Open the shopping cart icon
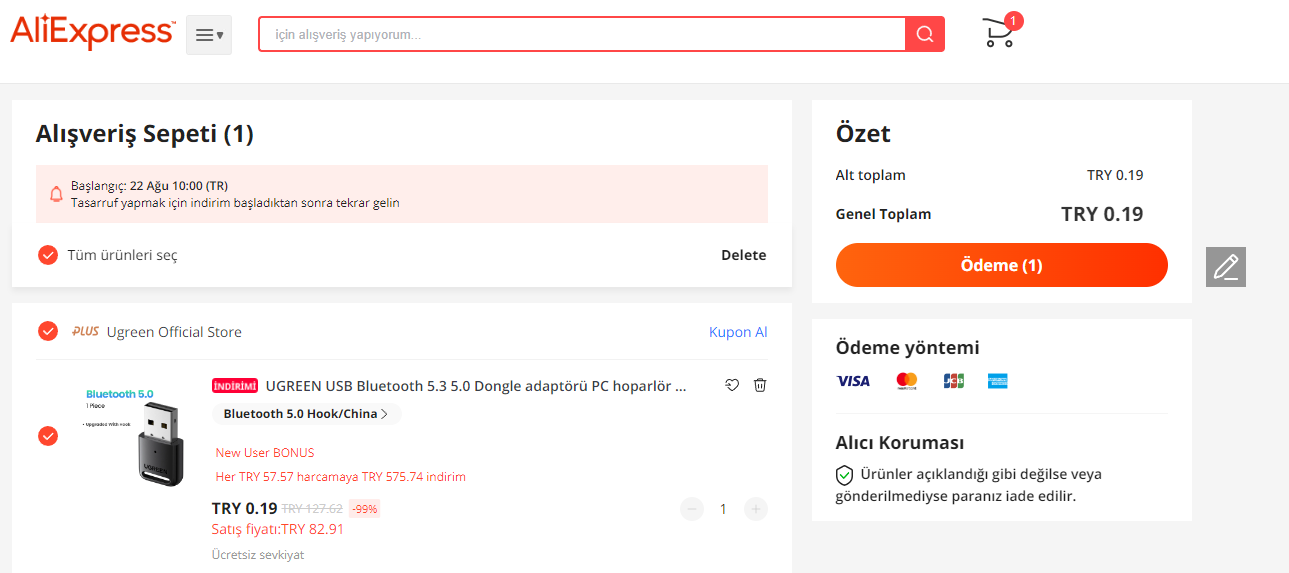Viewport: 1289px width, 573px height. (x=999, y=33)
